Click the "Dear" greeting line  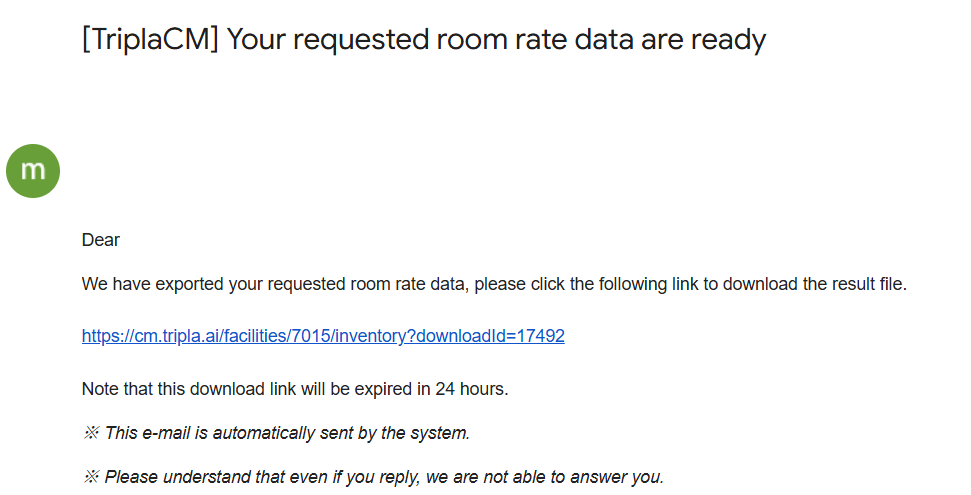[x=101, y=240]
